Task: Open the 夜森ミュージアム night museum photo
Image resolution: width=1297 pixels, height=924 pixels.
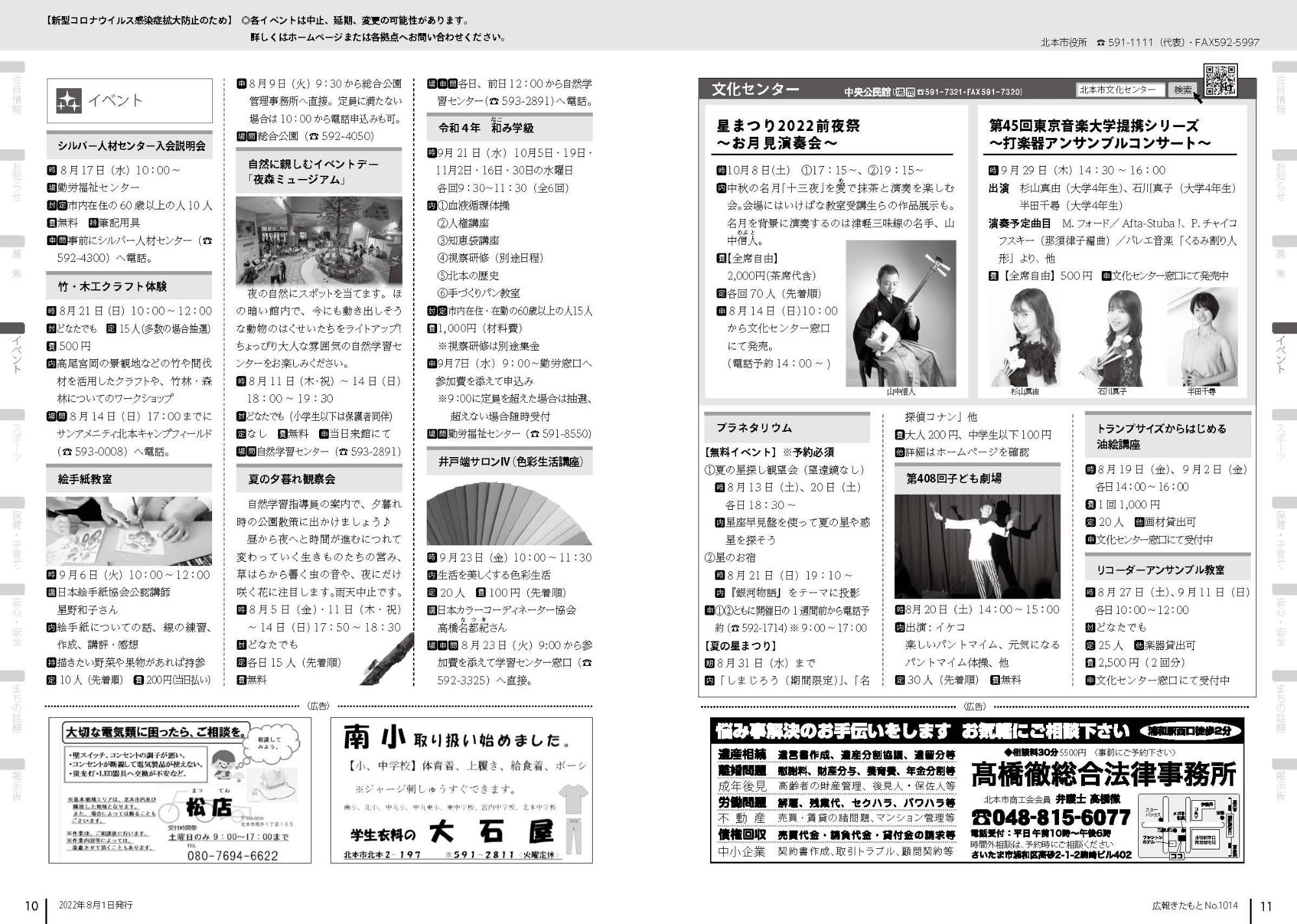Action: (318, 241)
